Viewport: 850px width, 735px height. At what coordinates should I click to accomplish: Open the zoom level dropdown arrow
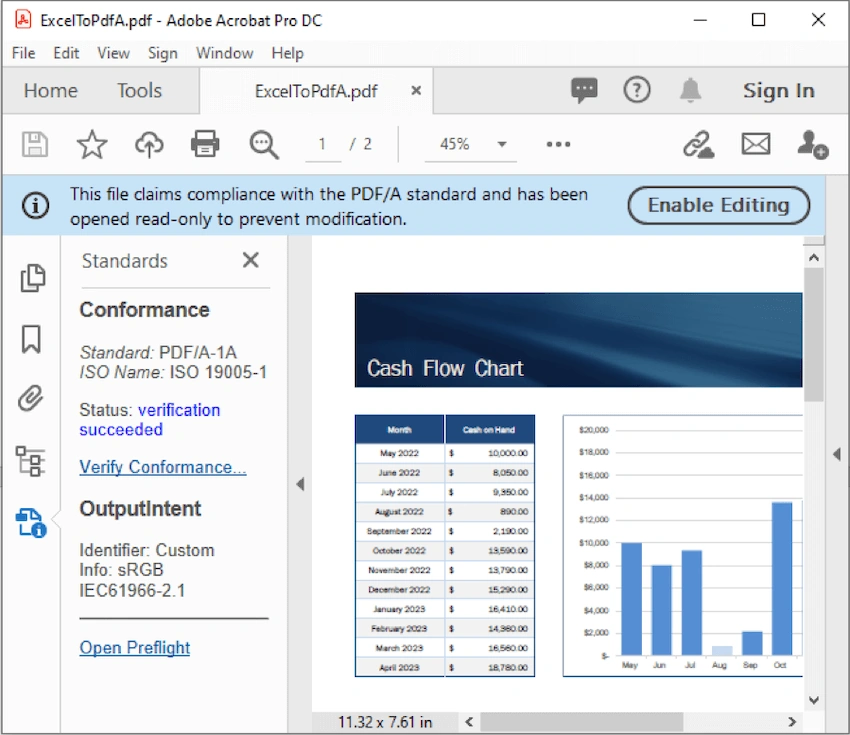[502, 144]
